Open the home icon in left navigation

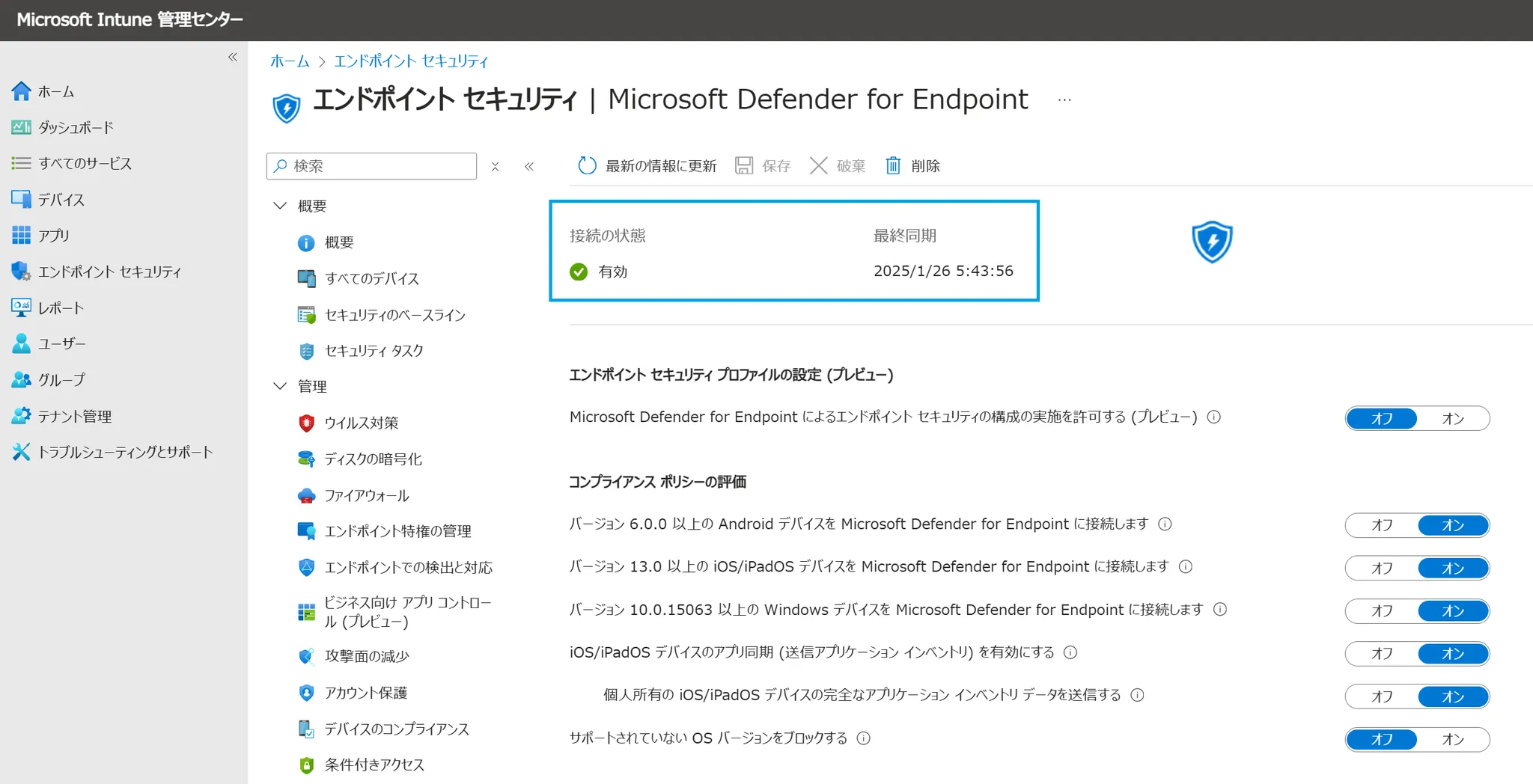[x=21, y=91]
